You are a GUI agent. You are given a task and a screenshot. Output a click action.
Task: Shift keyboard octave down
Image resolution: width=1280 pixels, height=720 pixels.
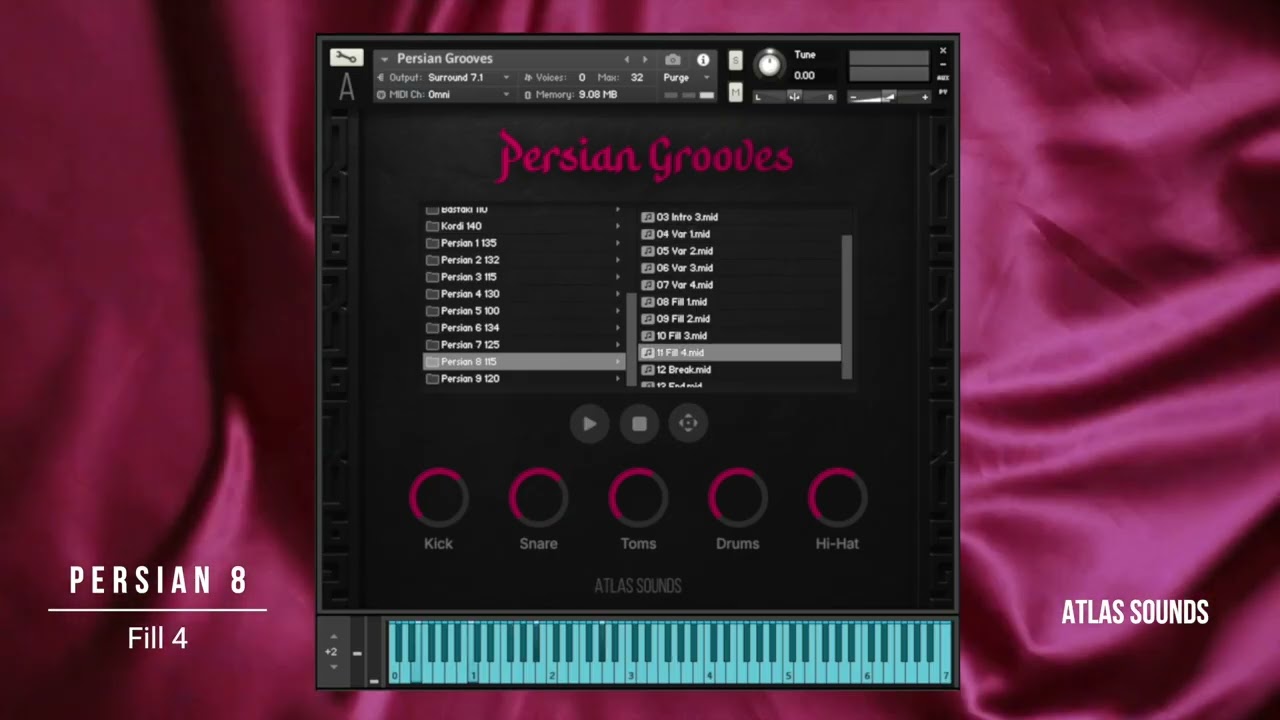334,667
